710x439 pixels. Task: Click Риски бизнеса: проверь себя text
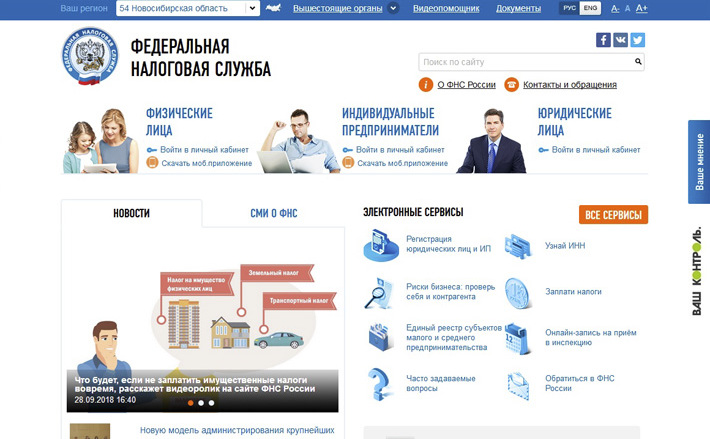pos(451,292)
